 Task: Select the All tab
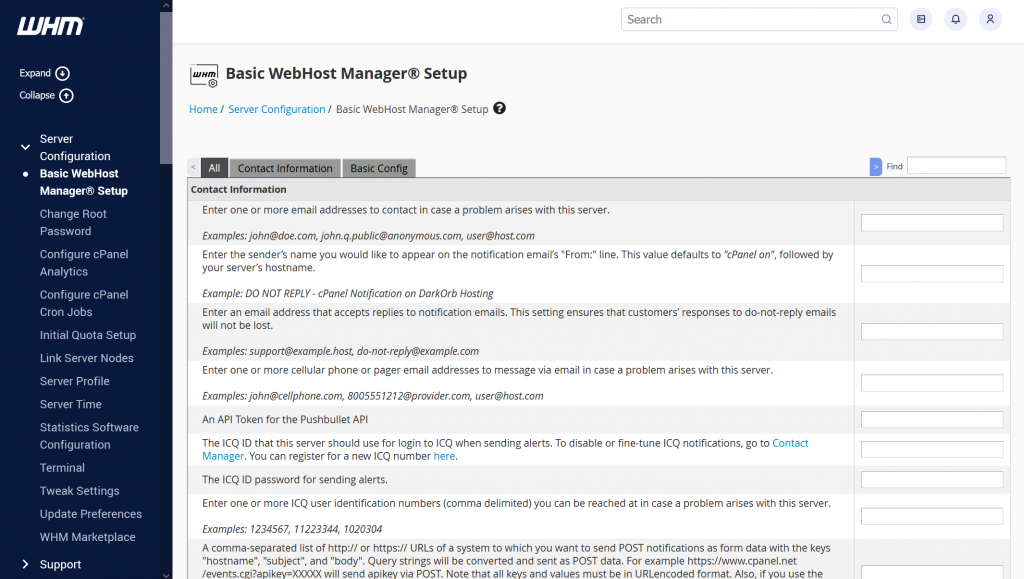(x=214, y=168)
